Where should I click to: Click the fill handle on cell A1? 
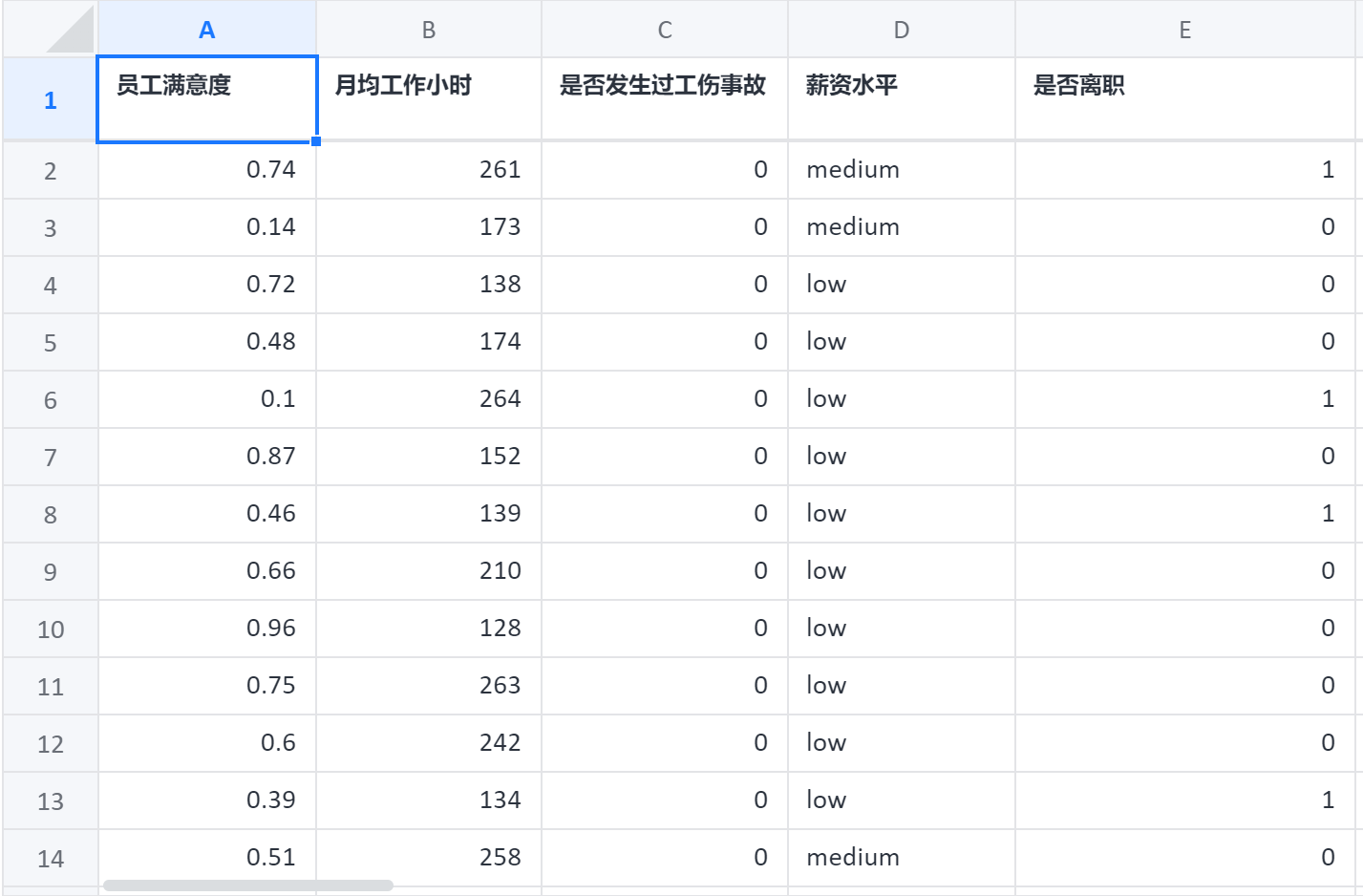pyautogui.click(x=315, y=142)
